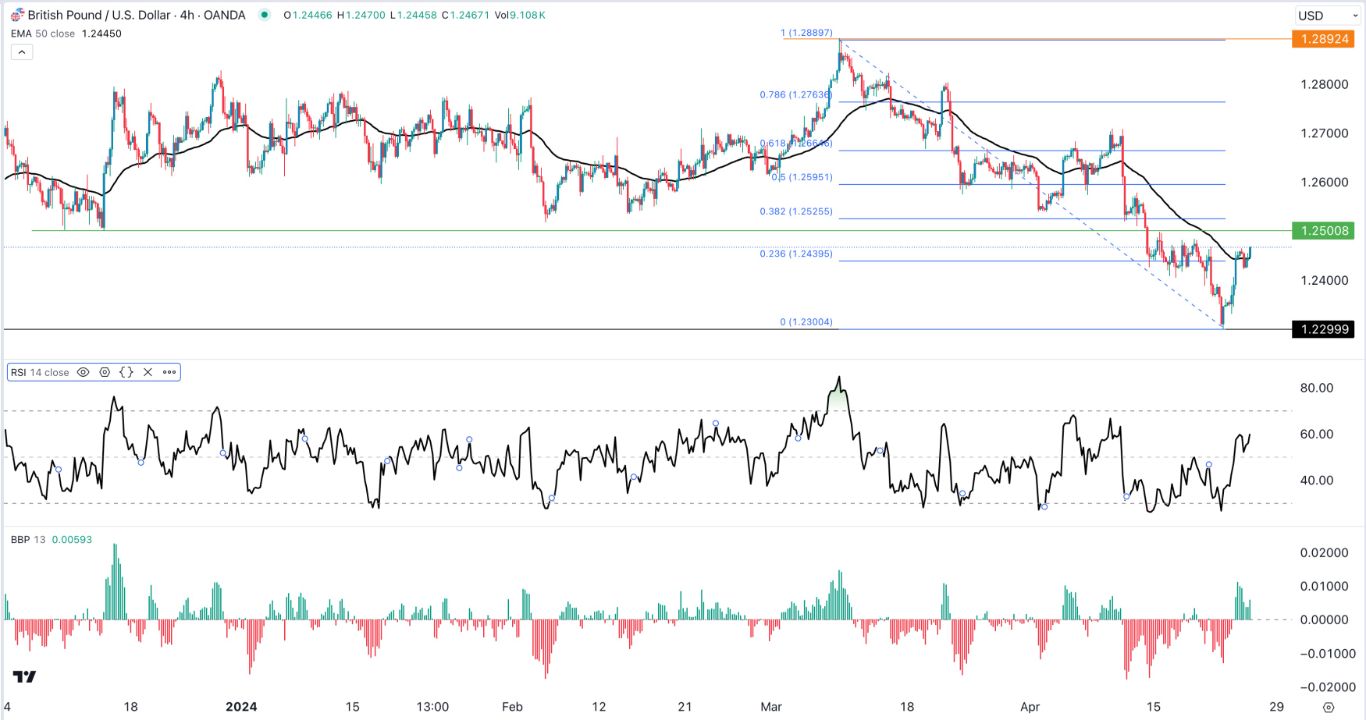Remove the RSI indicator via its X icon

click(x=148, y=372)
